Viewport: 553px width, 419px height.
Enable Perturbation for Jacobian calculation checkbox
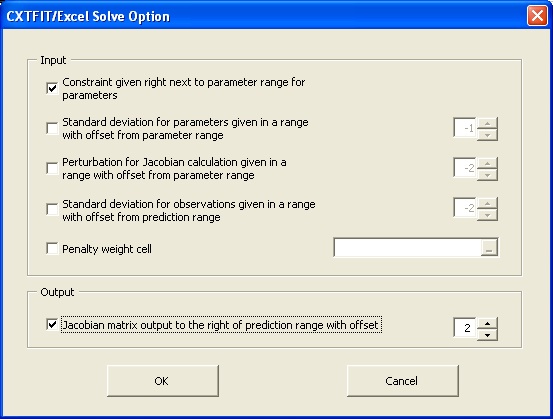52,168
